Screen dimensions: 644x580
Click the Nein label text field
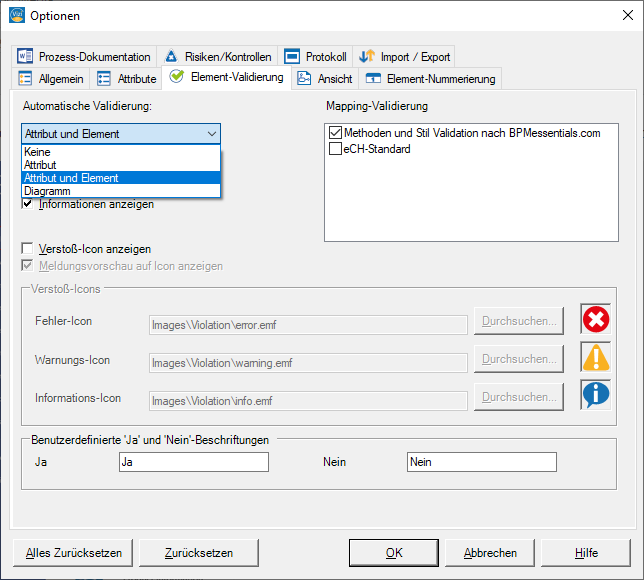(482, 462)
